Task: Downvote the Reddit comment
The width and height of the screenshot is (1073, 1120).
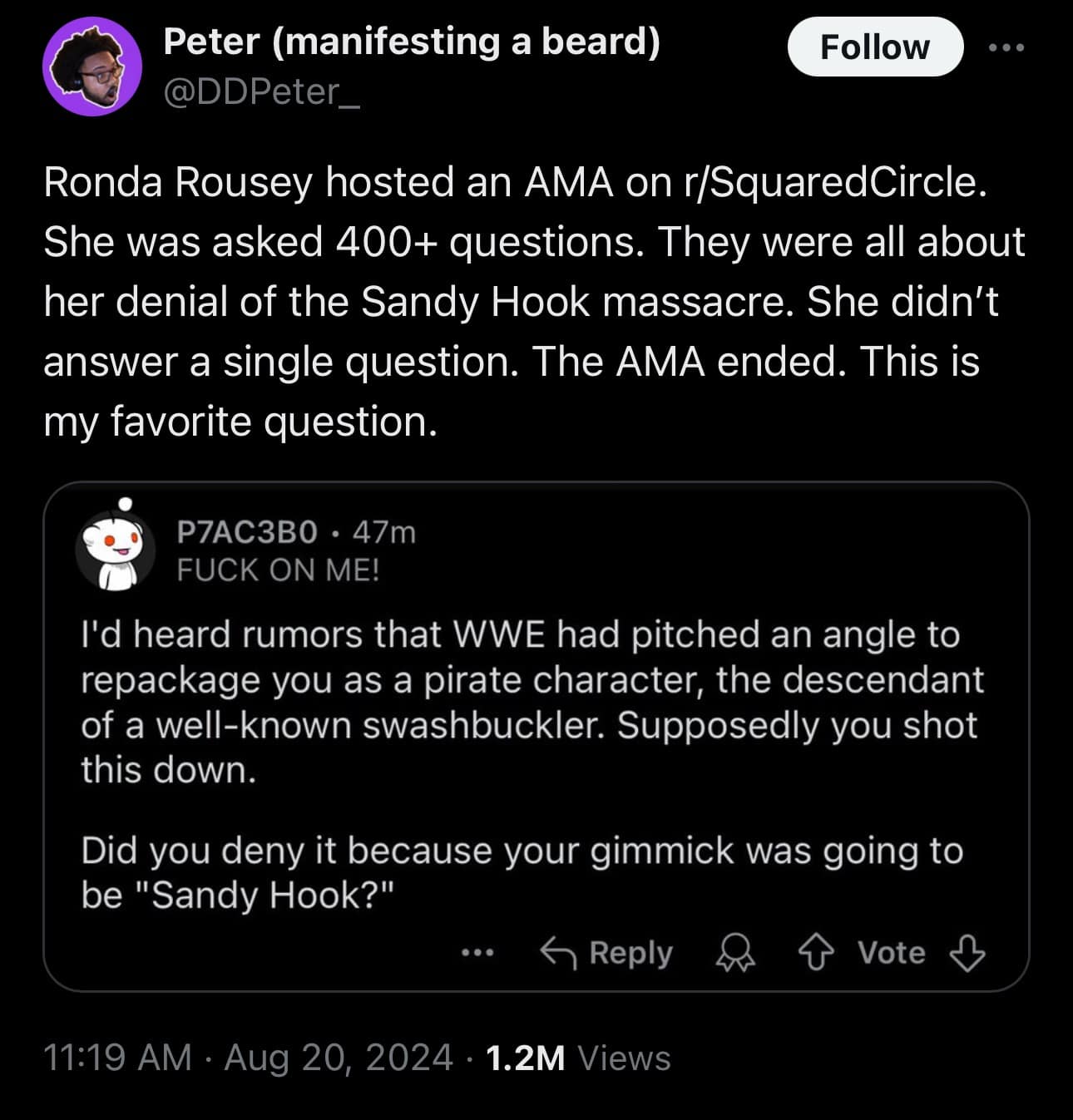Action: coord(967,953)
